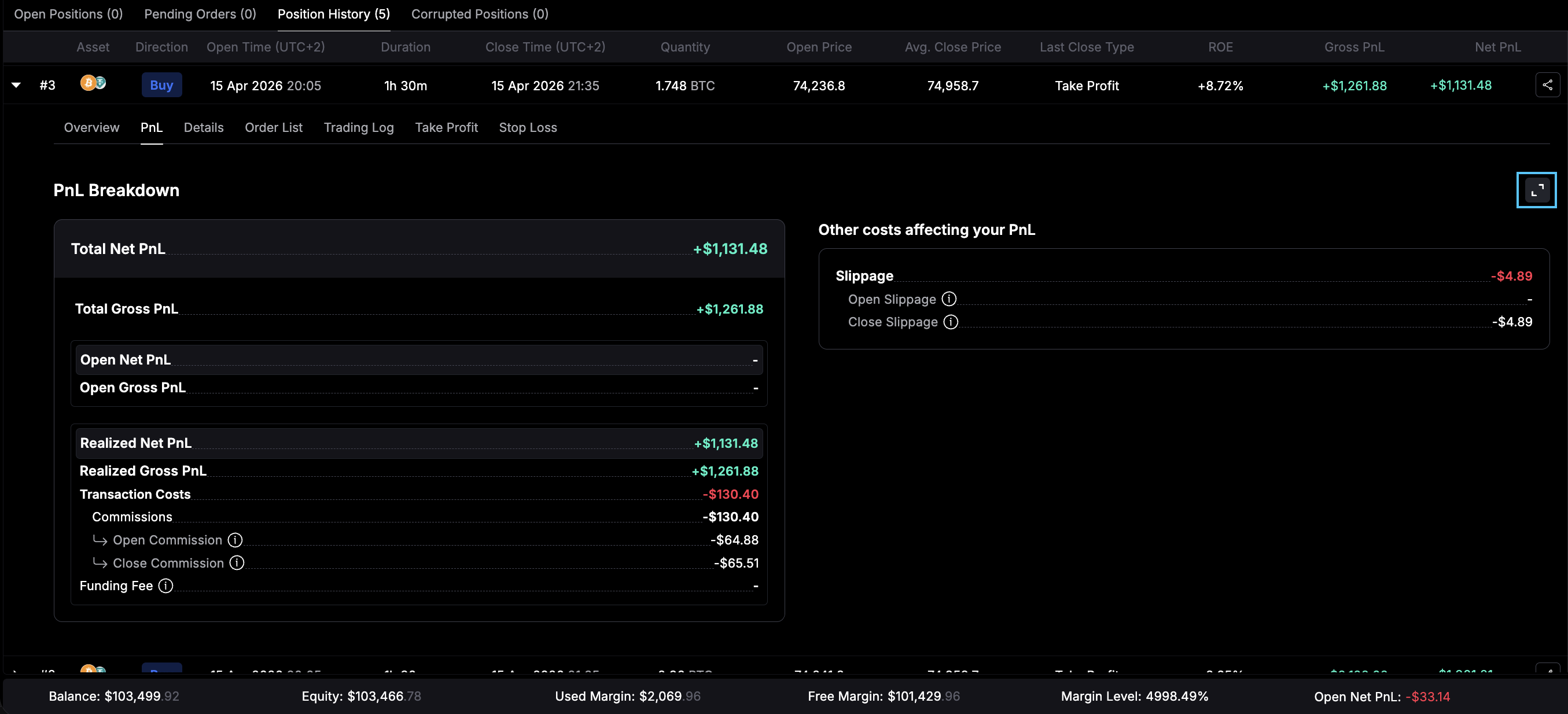Click the Asset column header

(93, 47)
